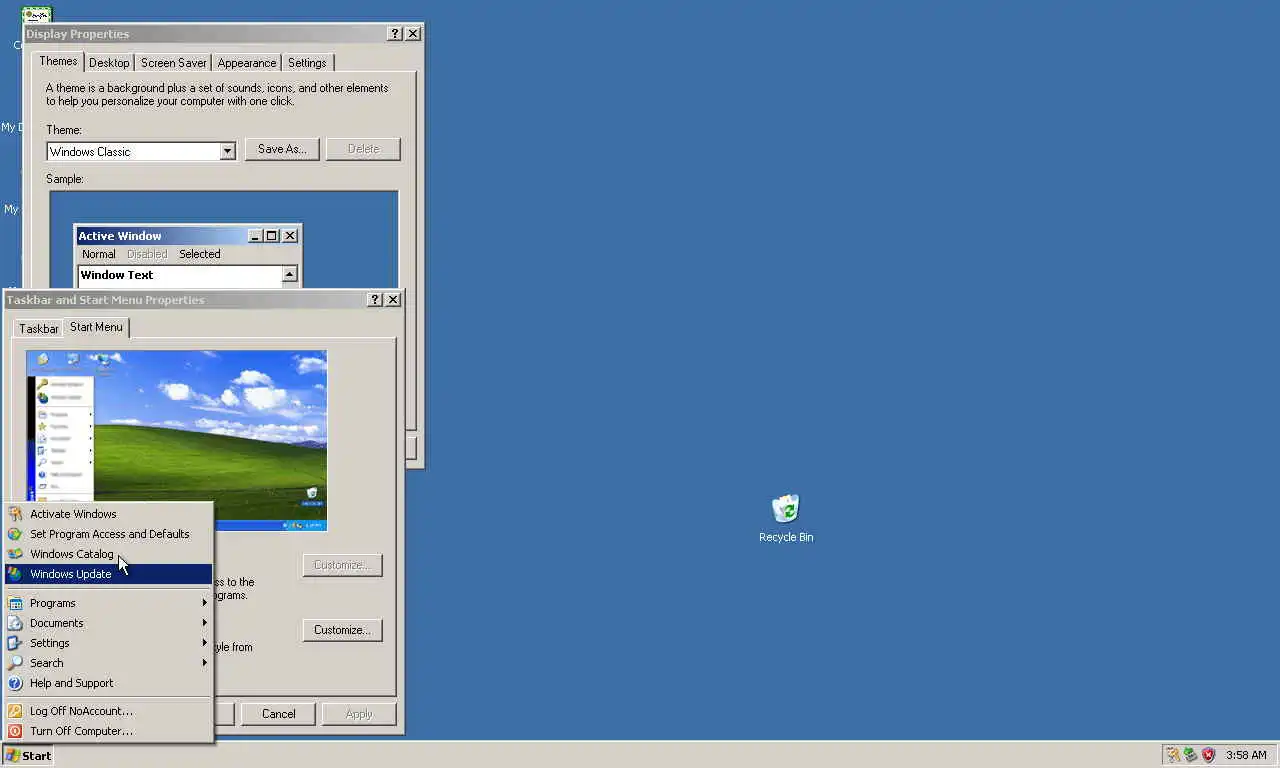Expand the Settings submenu
This screenshot has height=768, width=1280.
(x=108, y=643)
